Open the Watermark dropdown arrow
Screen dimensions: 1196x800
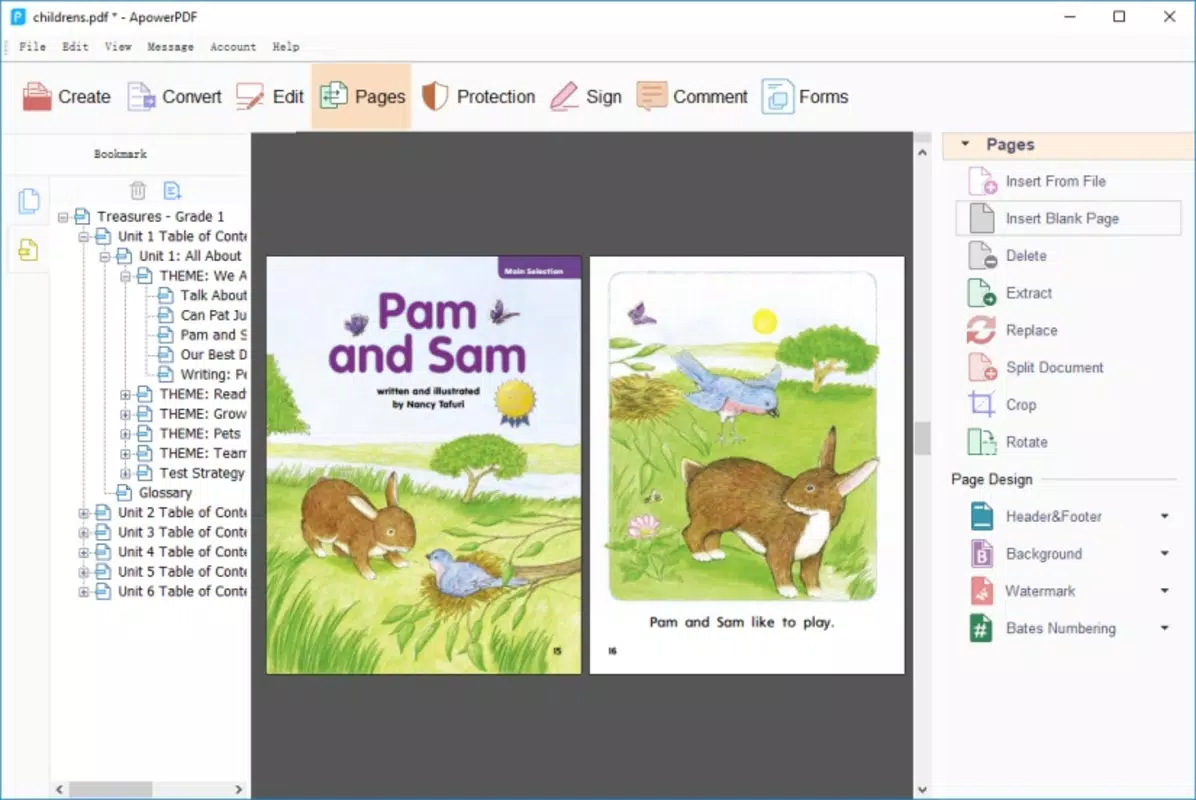[x=1165, y=591]
